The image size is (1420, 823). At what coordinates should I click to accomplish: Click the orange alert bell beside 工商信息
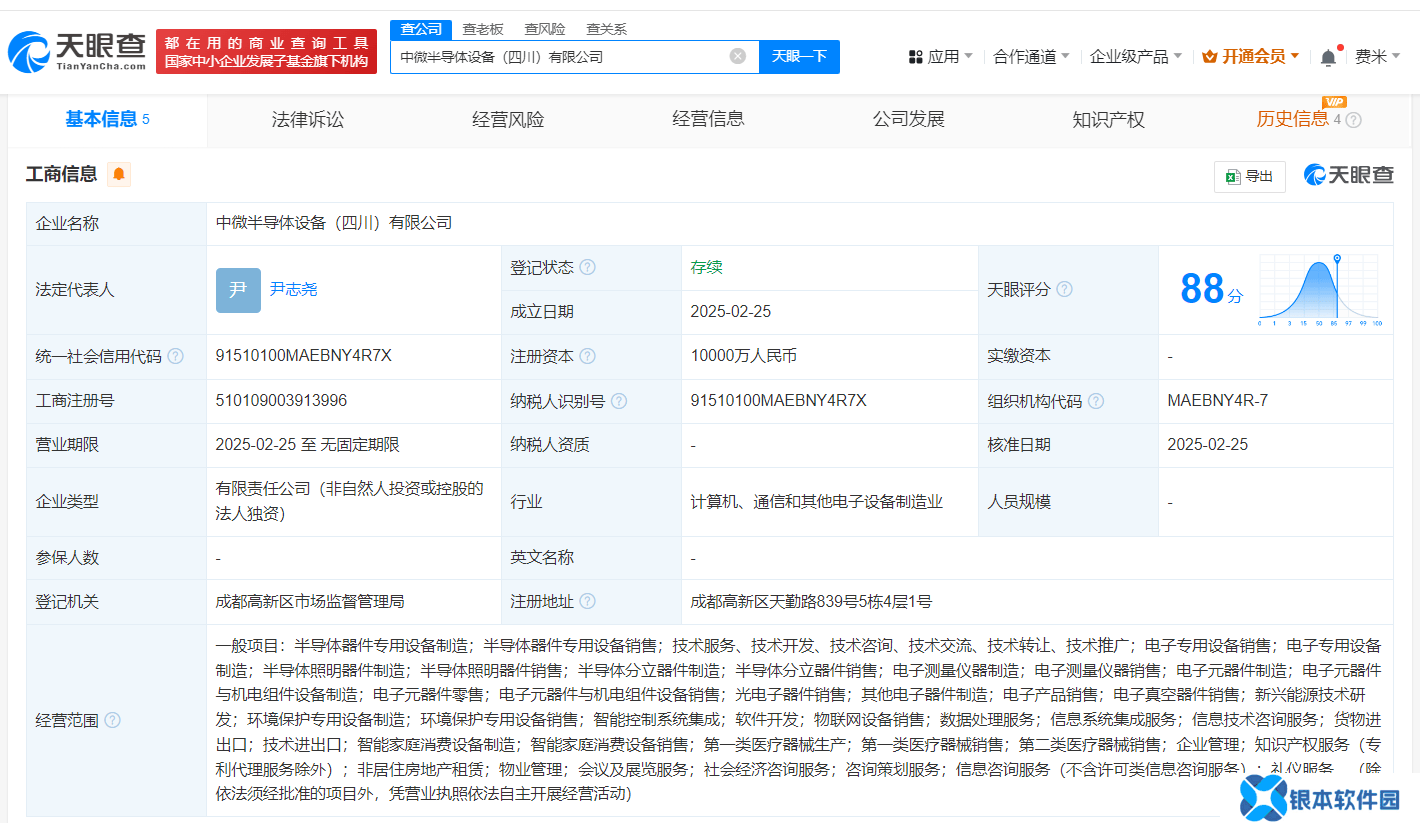119,174
